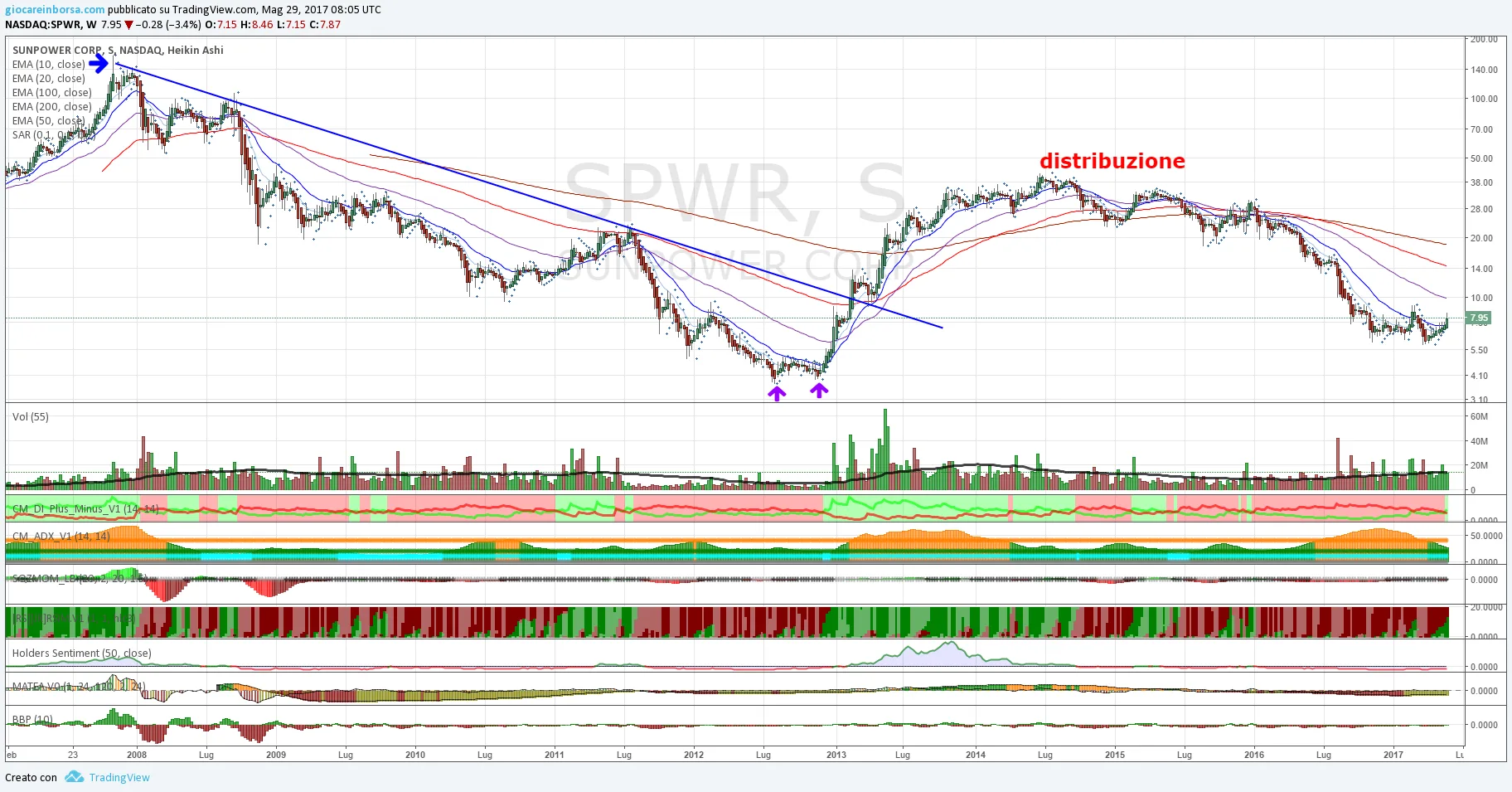Image resolution: width=1512 pixels, height=792 pixels.
Task: Click the low value L:7.15
Action: [x=291, y=25]
